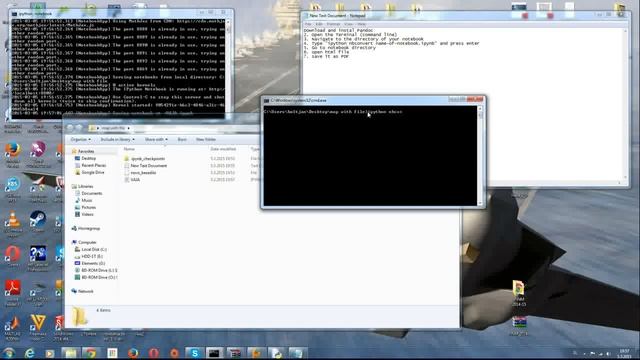
Task: Open Steam desktop shortcut
Action: [x=38, y=219]
